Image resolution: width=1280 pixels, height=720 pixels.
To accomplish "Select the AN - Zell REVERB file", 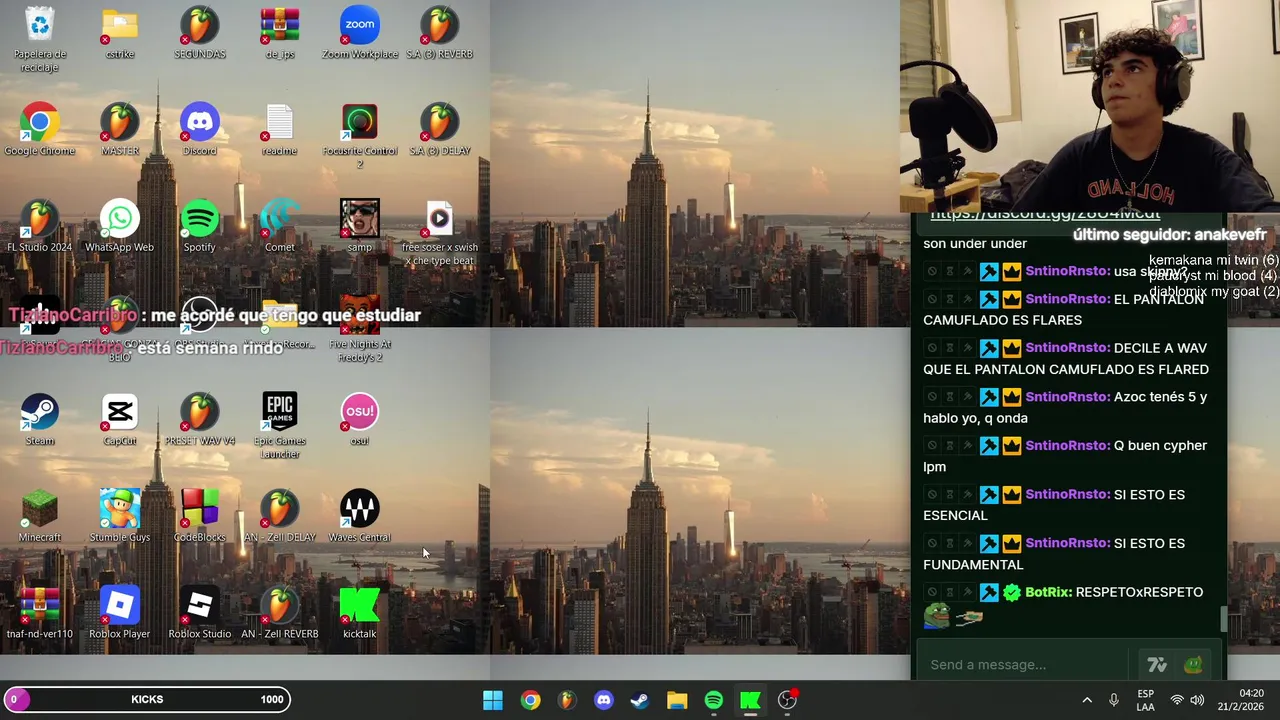I will click(x=280, y=613).
